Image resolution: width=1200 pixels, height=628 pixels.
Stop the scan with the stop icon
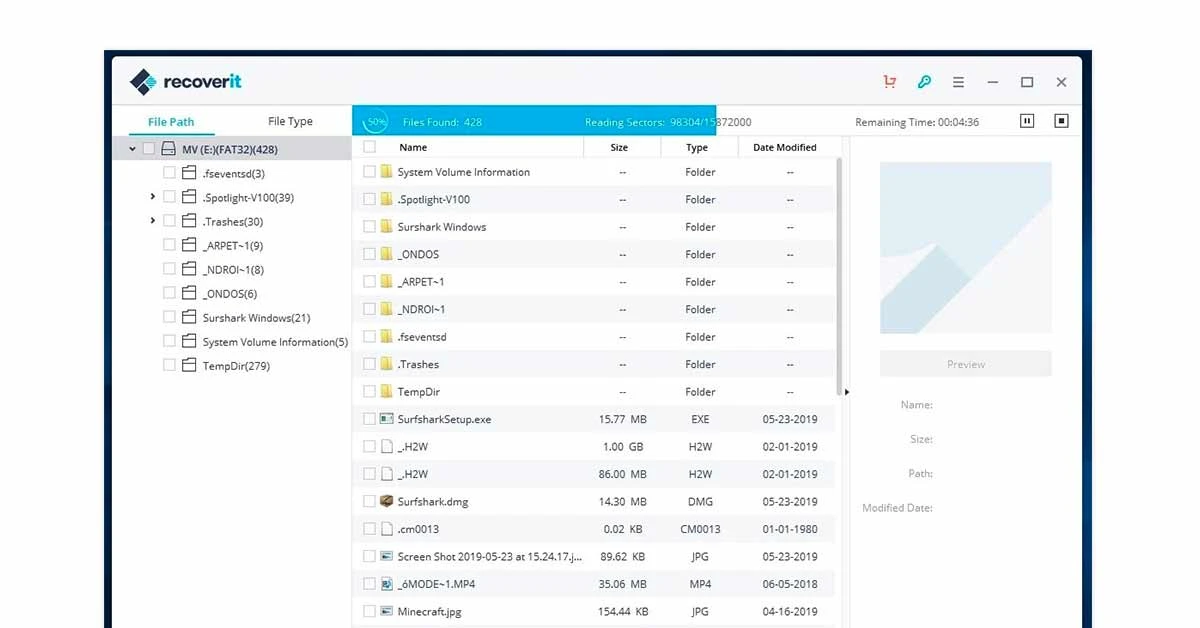(x=1060, y=120)
